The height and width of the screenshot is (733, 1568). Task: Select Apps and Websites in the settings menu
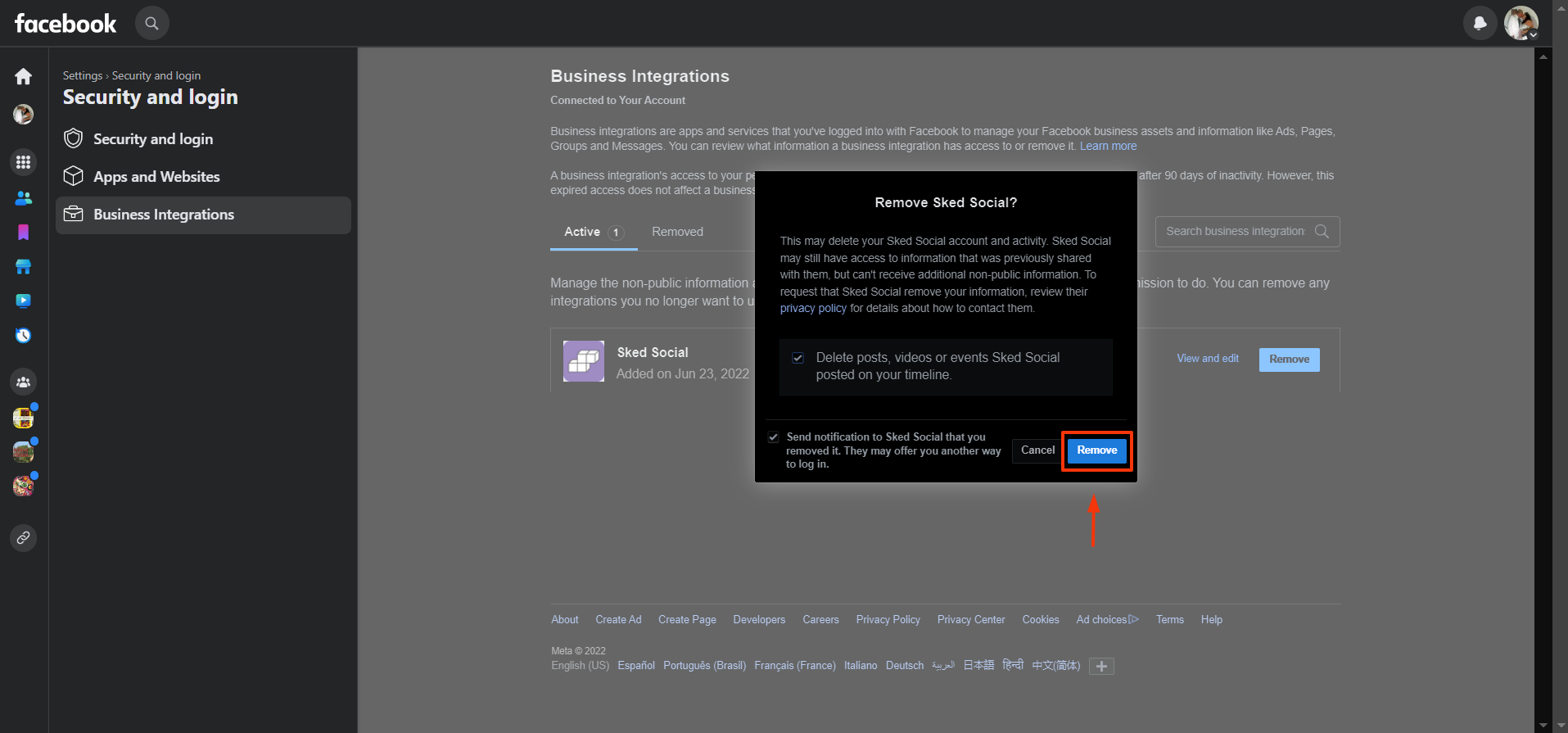click(x=203, y=176)
